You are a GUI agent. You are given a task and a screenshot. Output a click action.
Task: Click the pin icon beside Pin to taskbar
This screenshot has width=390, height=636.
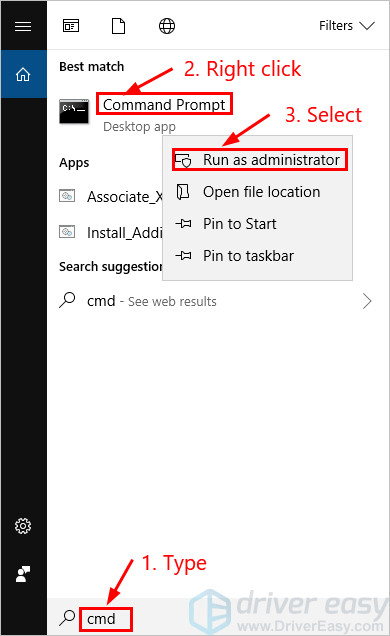(183, 256)
